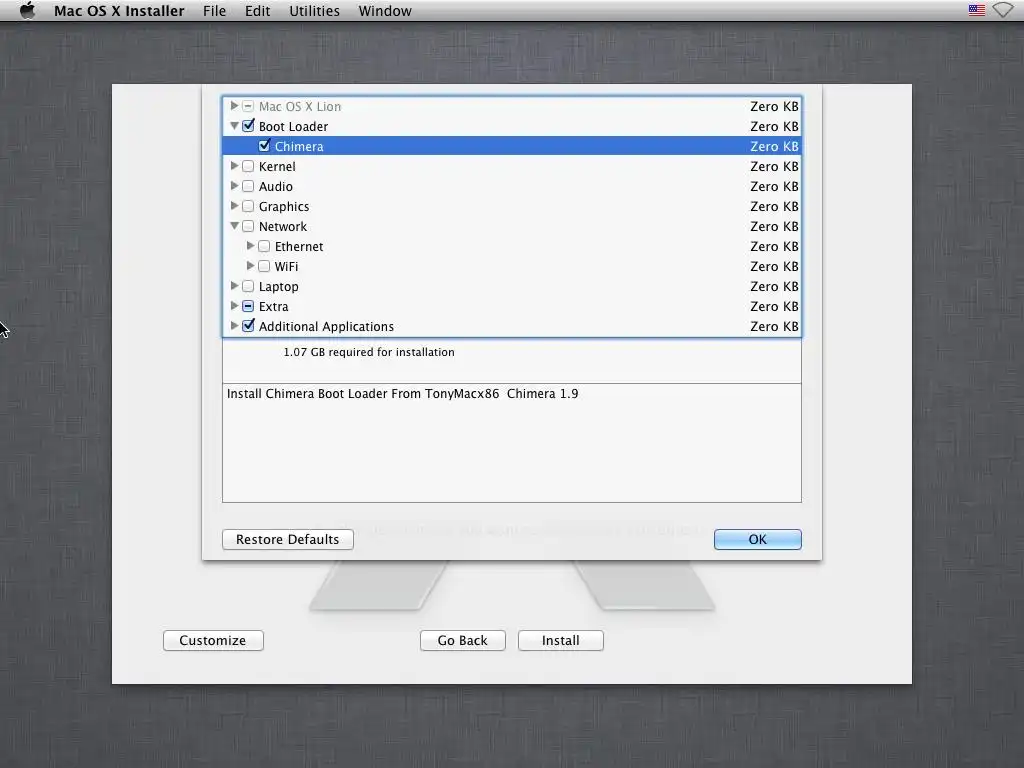Screen dimensions: 1024x768
Task: Expand the Laptop group
Action: pos(234,285)
